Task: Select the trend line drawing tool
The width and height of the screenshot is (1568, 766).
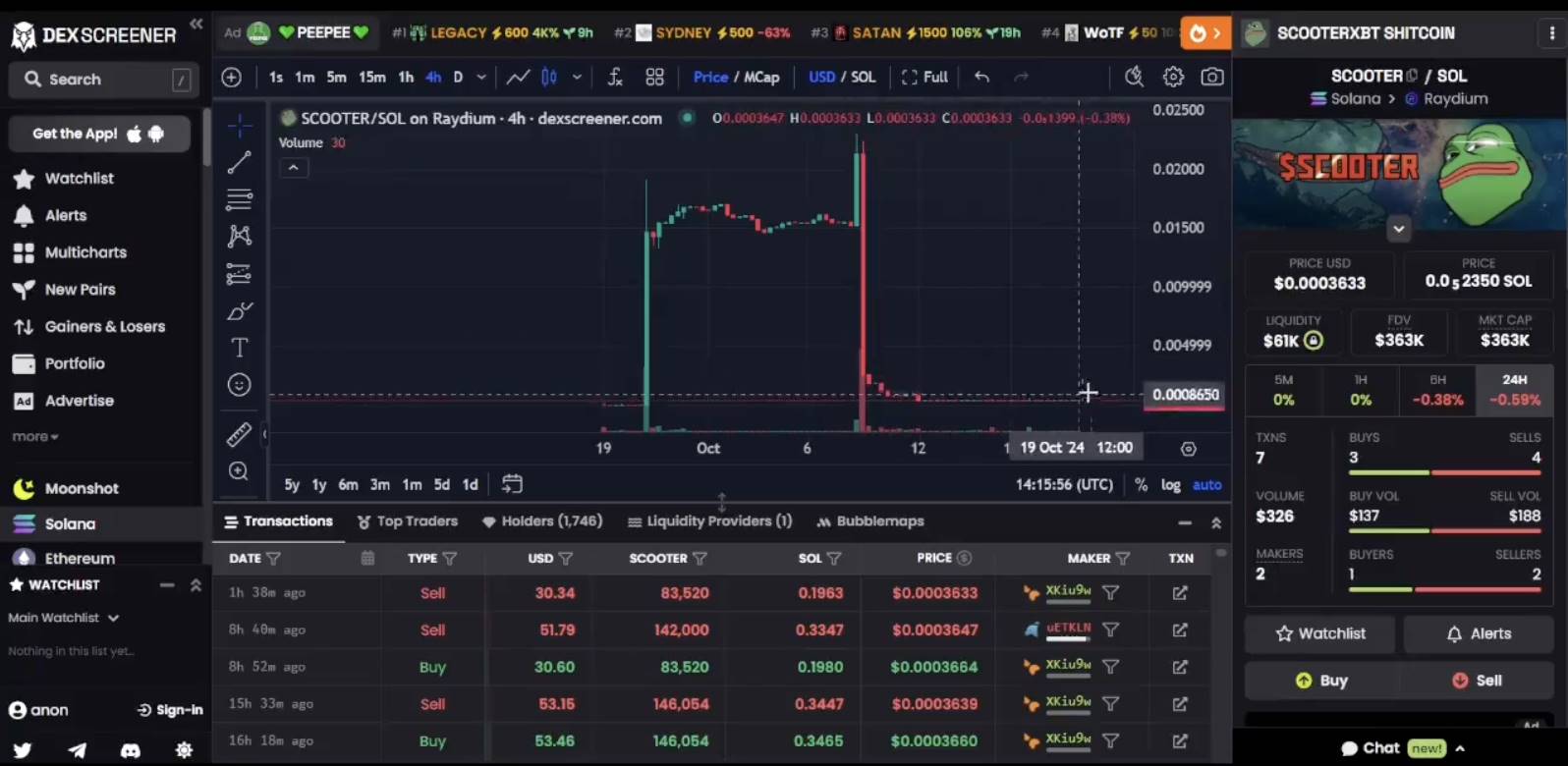Action: 239,162
